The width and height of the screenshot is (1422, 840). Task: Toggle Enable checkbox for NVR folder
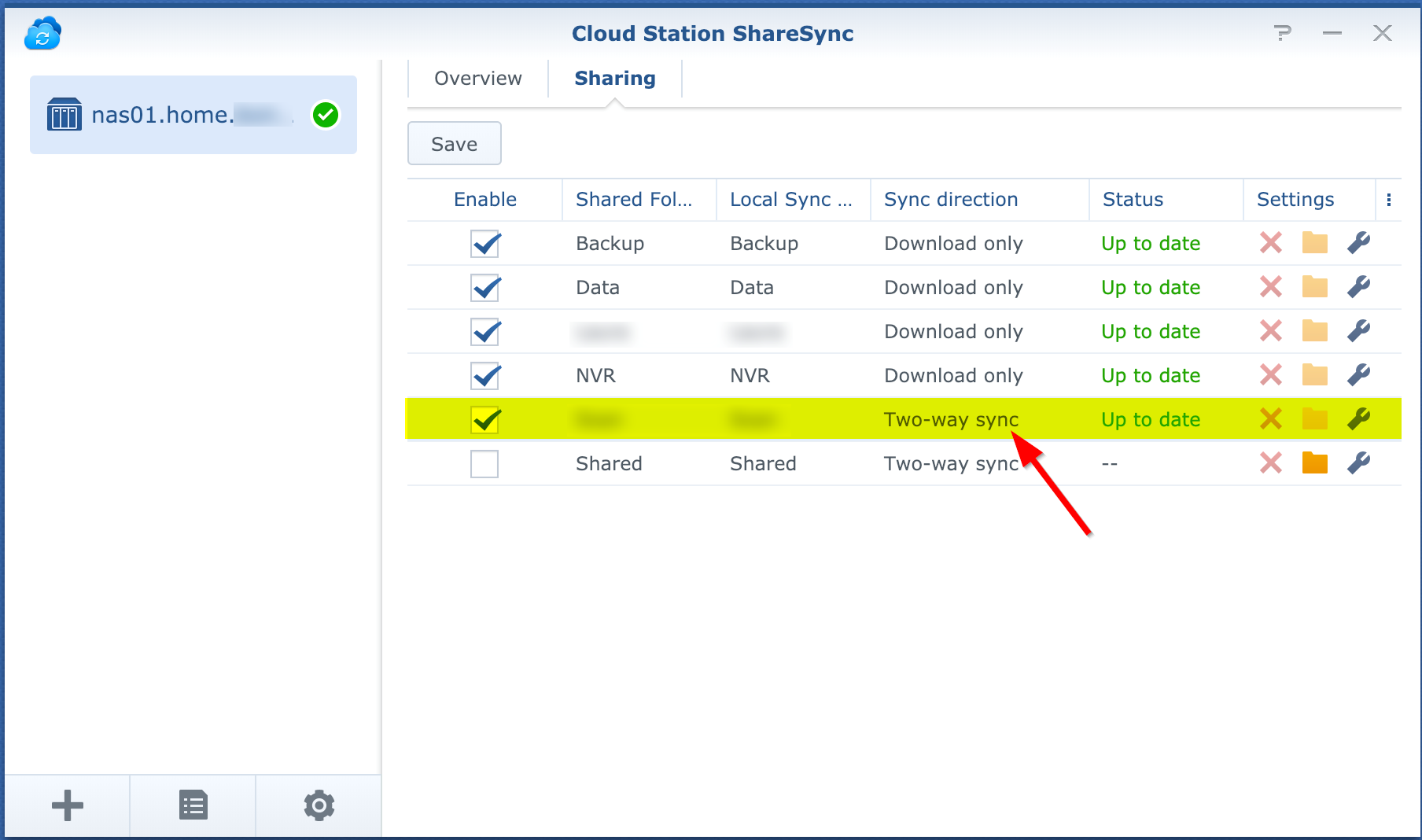(484, 376)
